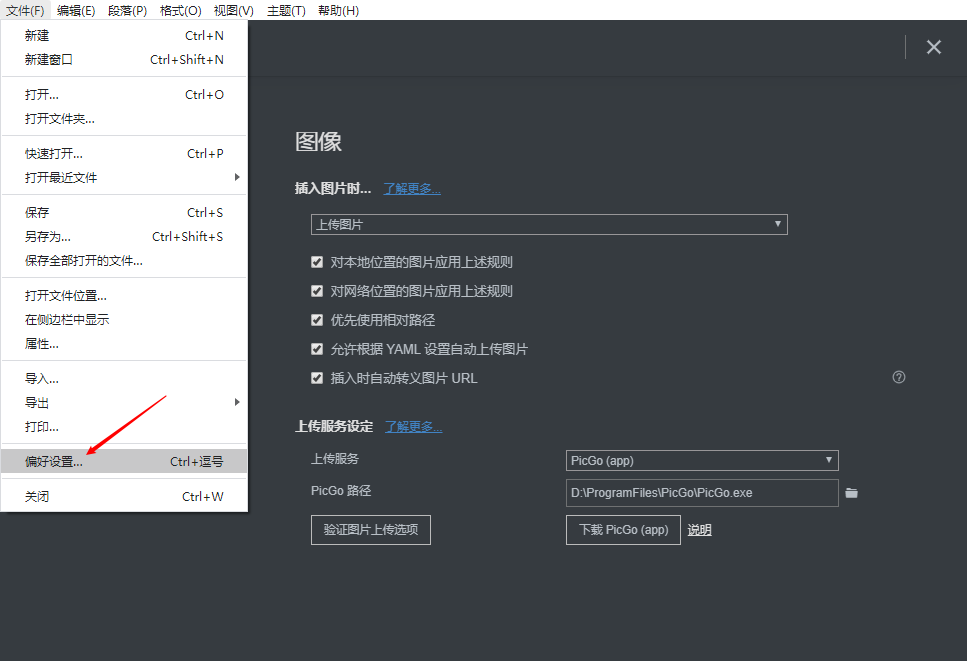Choose 打开文件夹... menu entry
The height and width of the screenshot is (661, 967).
(x=124, y=119)
